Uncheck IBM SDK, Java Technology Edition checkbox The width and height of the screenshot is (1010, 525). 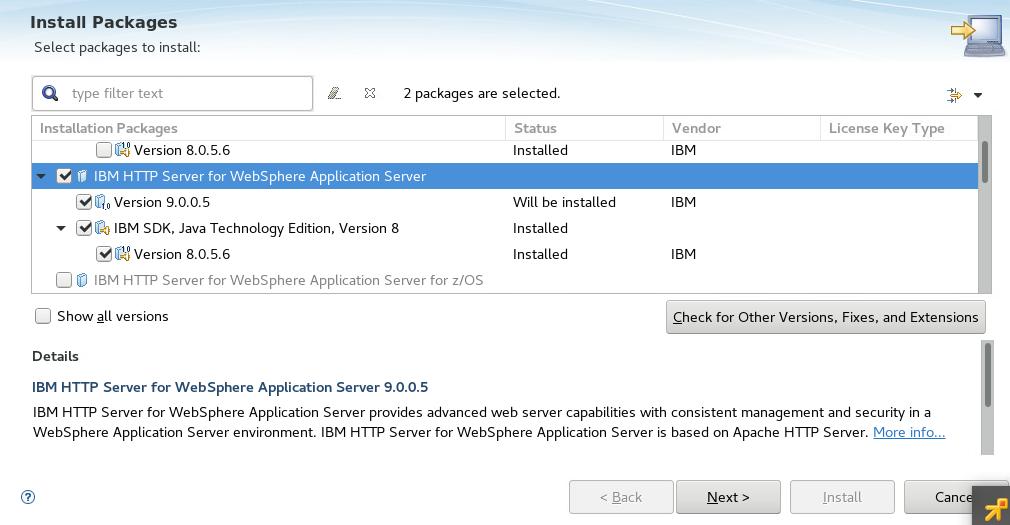tap(84, 228)
